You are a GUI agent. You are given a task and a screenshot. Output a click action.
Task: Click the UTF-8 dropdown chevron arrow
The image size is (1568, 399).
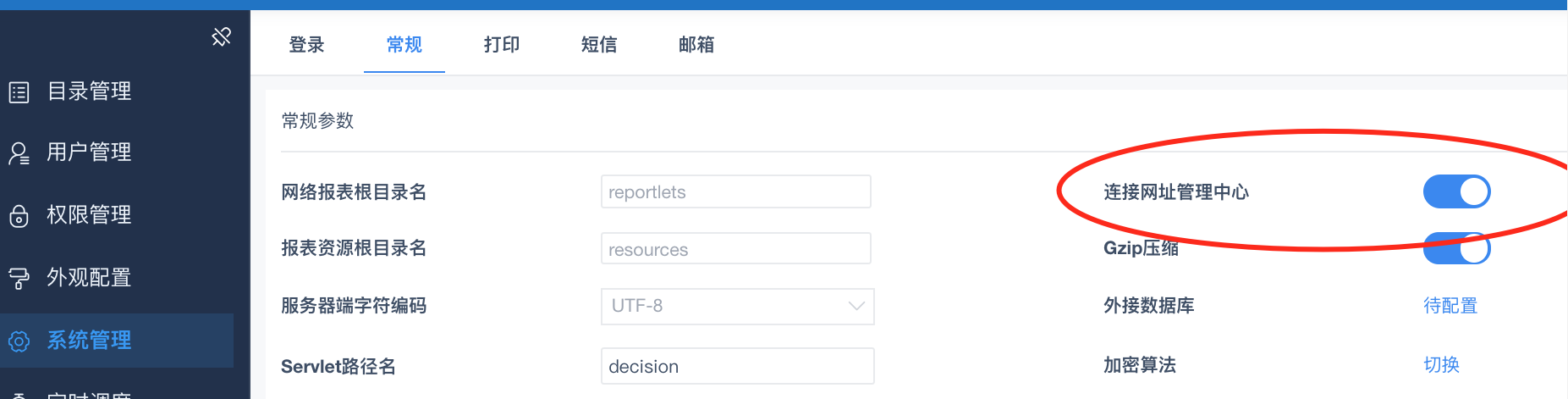[x=856, y=306]
